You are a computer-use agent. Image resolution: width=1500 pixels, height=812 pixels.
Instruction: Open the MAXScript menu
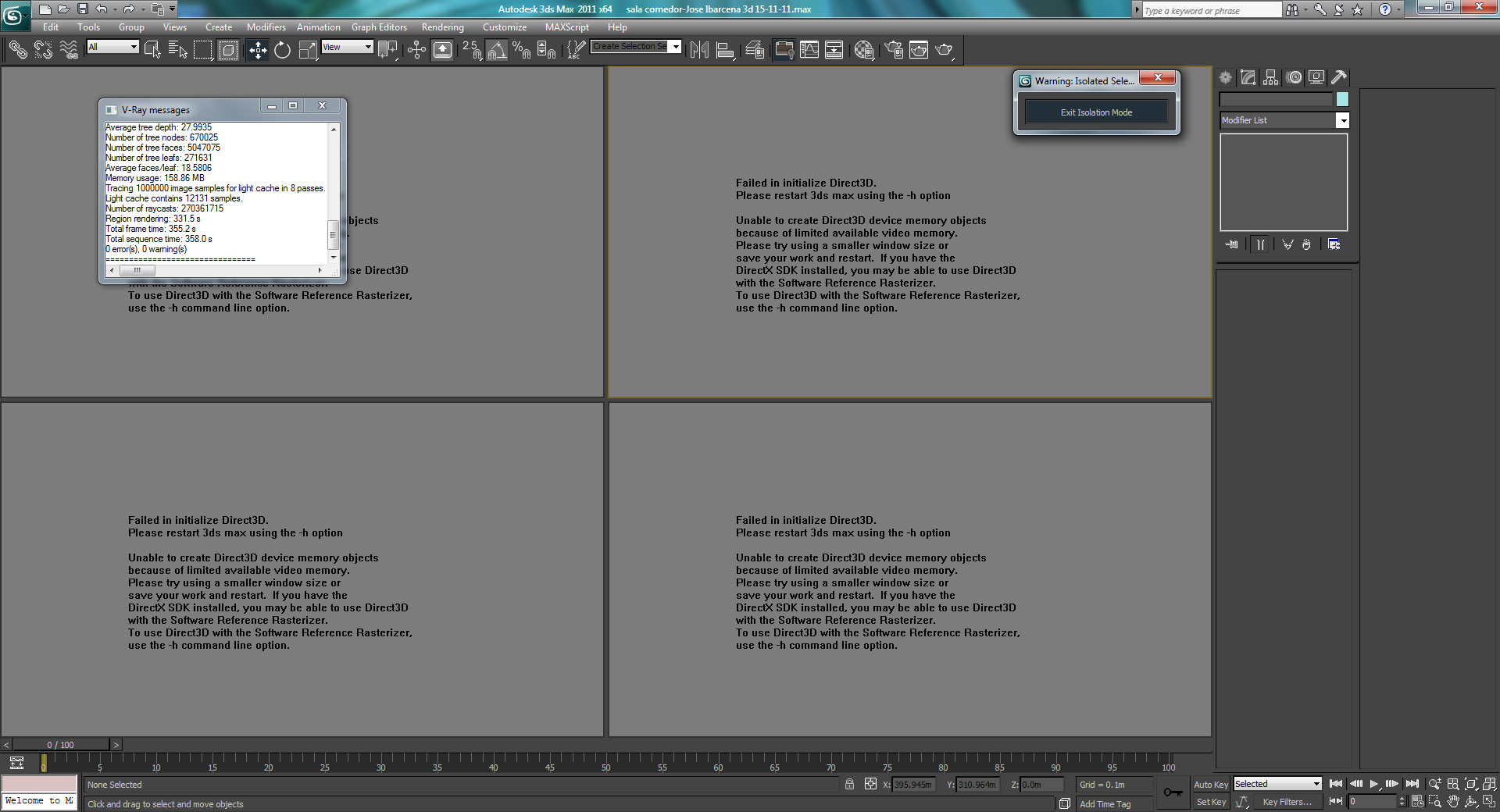pyautogui.click(x=567, y=27)
